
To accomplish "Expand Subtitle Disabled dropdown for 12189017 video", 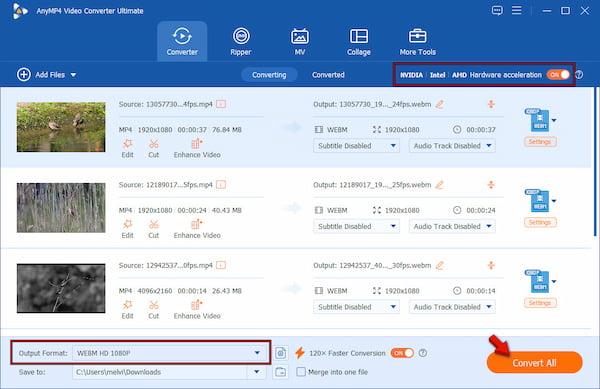I will [x=356, y=226].
